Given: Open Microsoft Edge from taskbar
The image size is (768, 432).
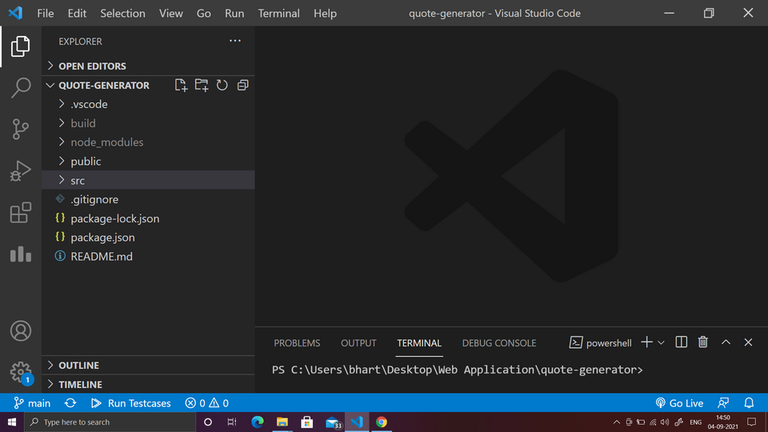Looking at the screenshot, I should pyautogui.click(x=257, y=422).
